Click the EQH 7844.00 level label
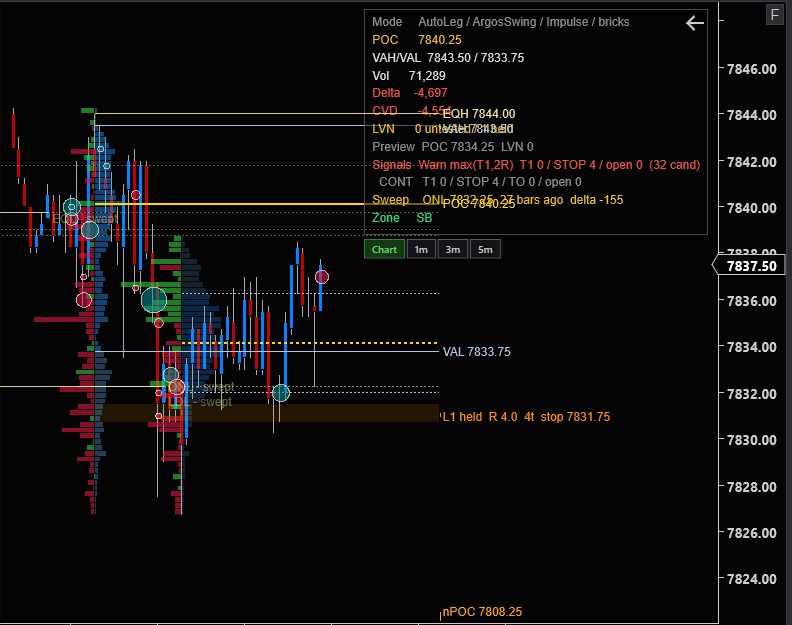 pyautogui.click(x=479, y=114)
